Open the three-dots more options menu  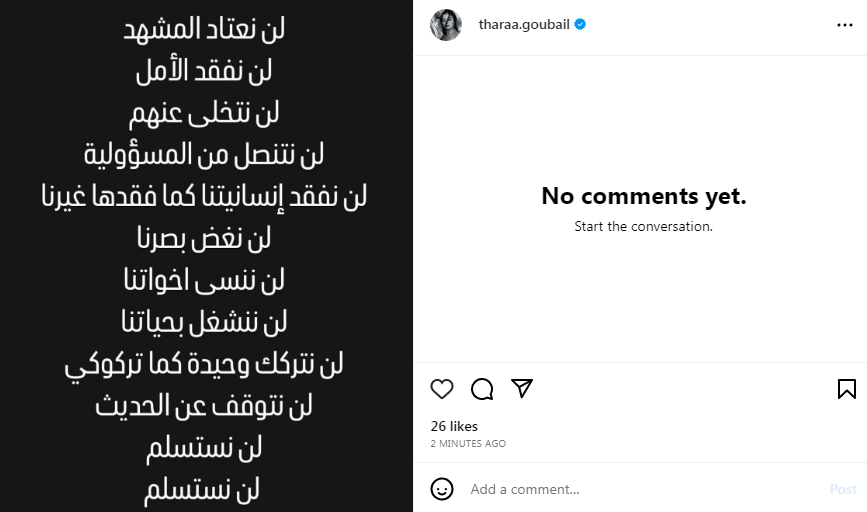tap(845, 25)
